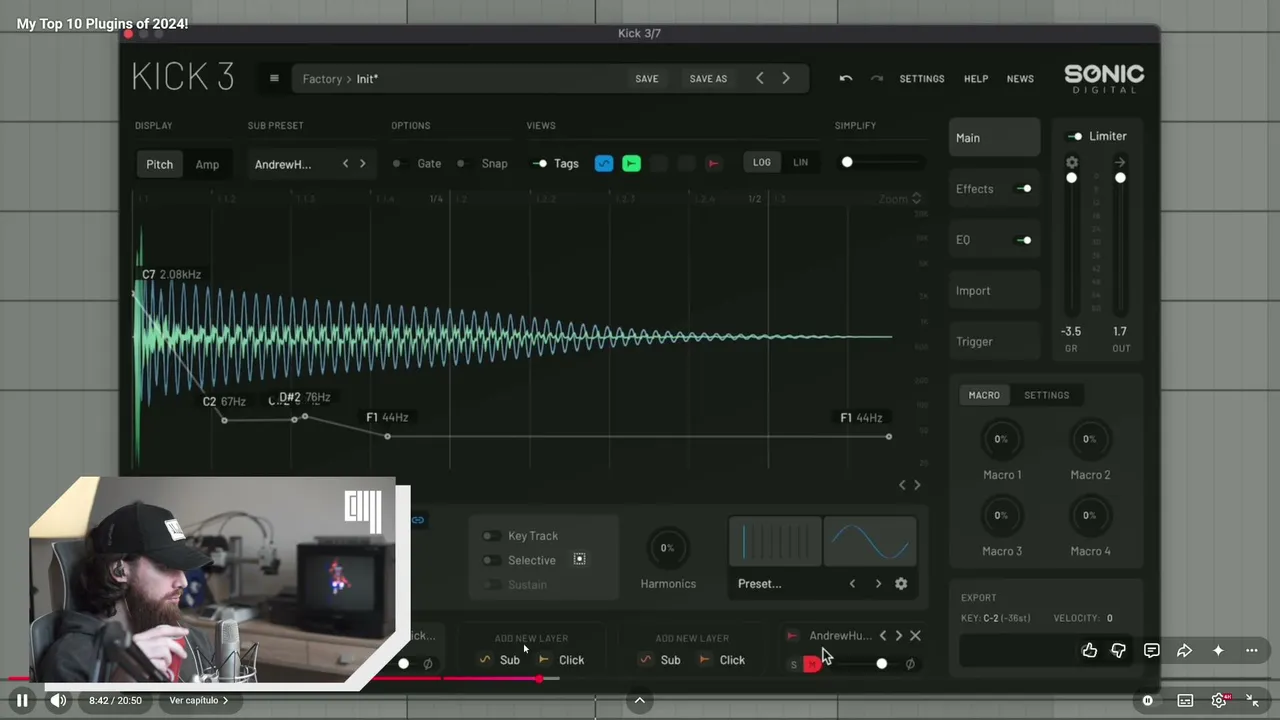
Task: Toggle the red click layer view icon
Action: 713,163
